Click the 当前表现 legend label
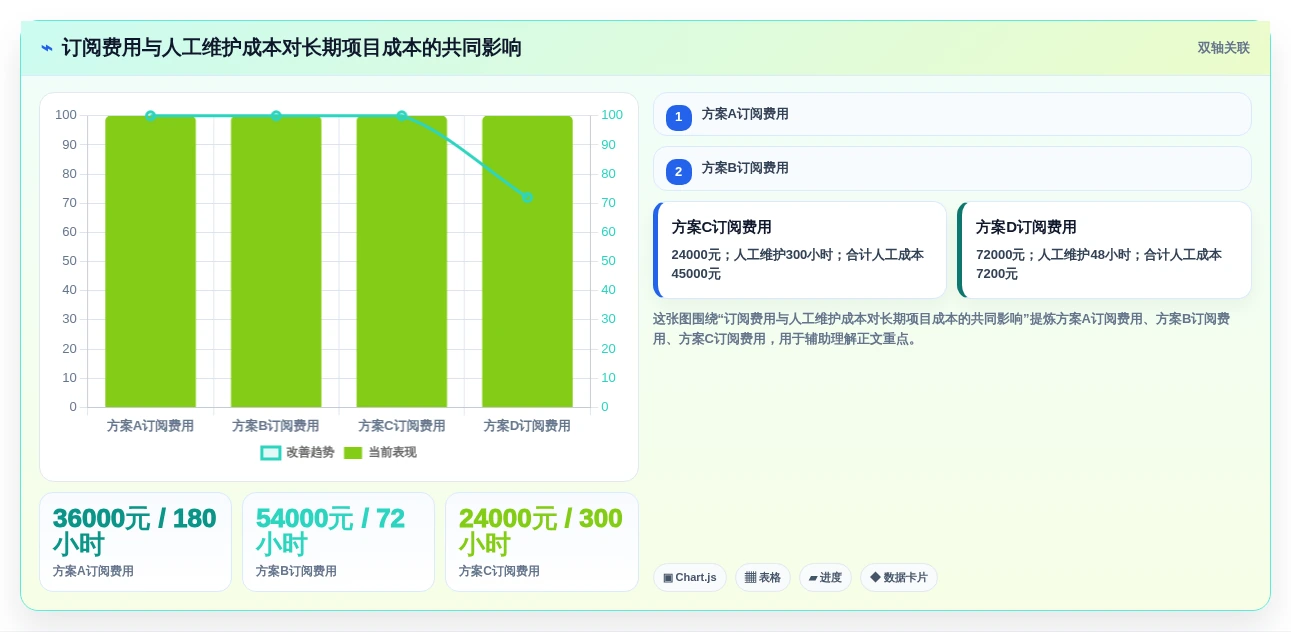The width and height of the screenshot is (1291, 632). (392, 453)
